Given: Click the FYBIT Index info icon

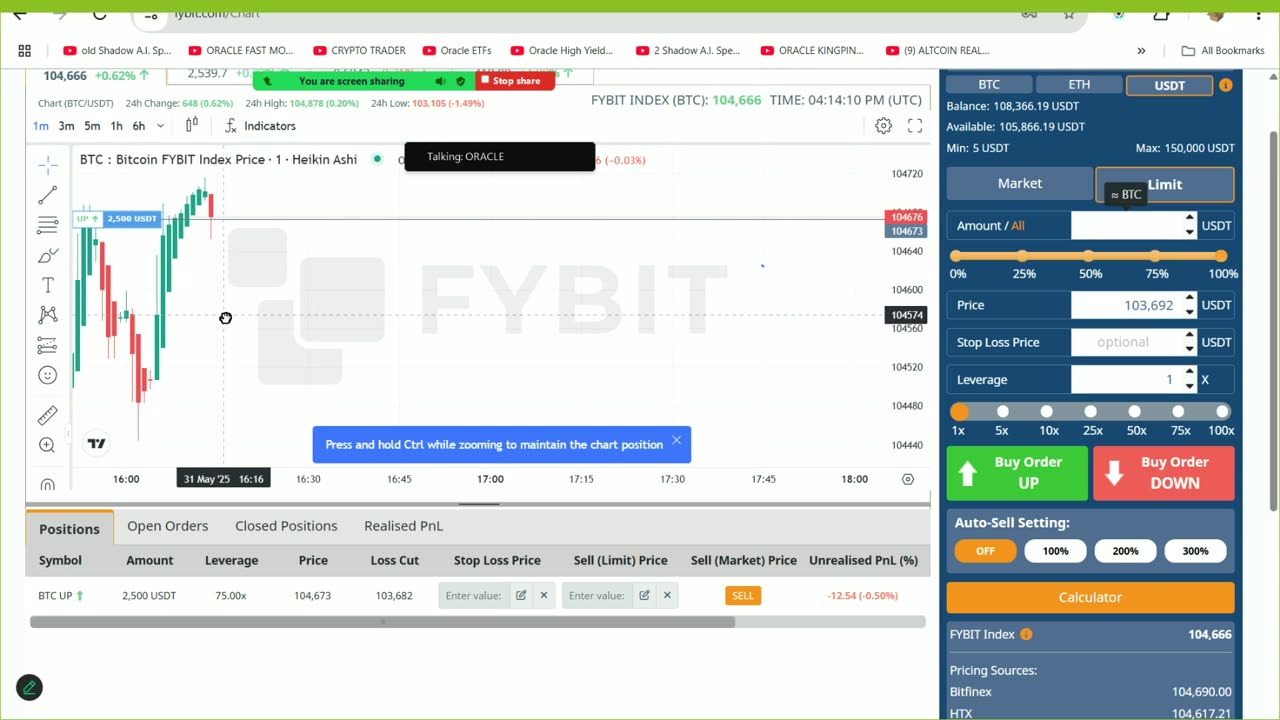Looking at the screenshot, I should 1026,634.
